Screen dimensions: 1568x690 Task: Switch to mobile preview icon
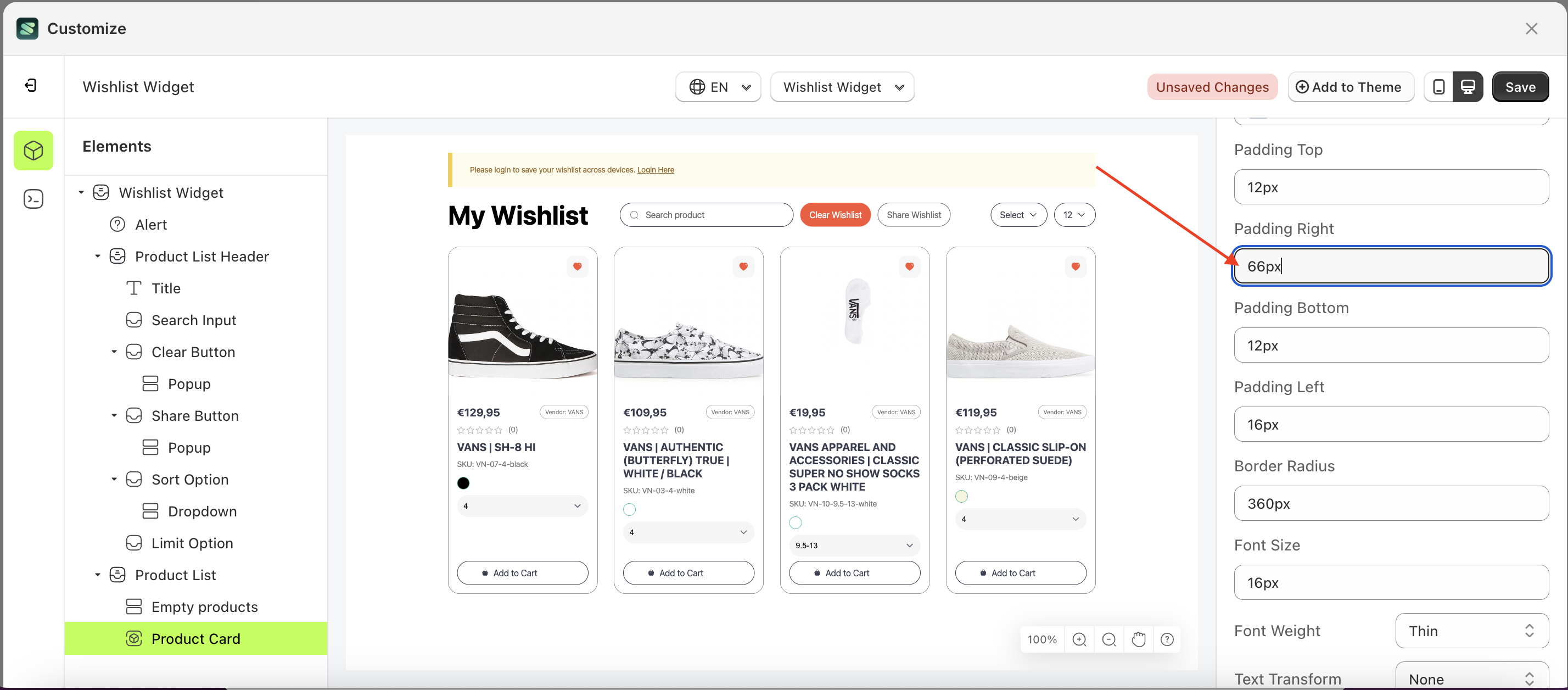click(1438, 87)
